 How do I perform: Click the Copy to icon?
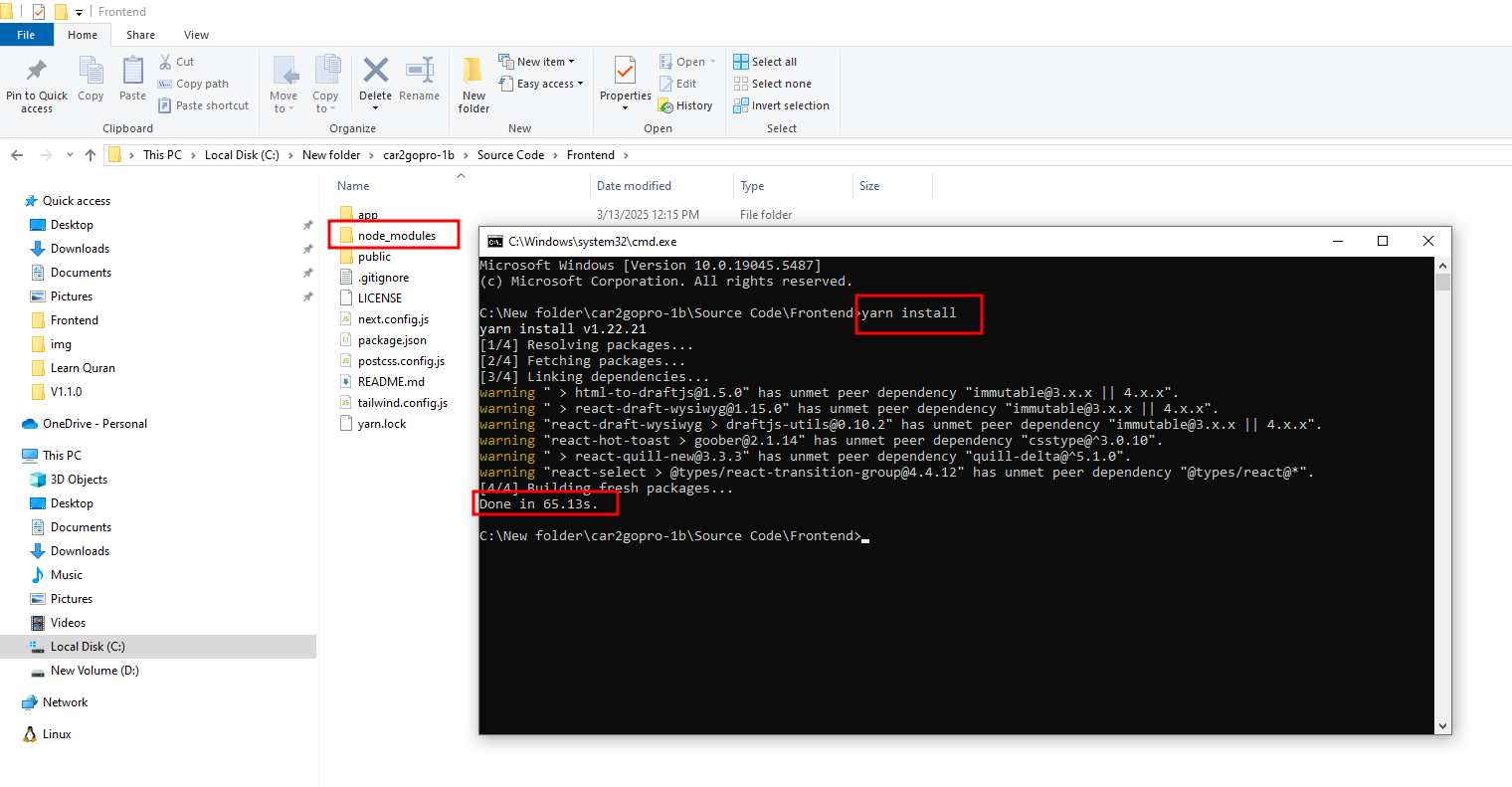point(326,72)
